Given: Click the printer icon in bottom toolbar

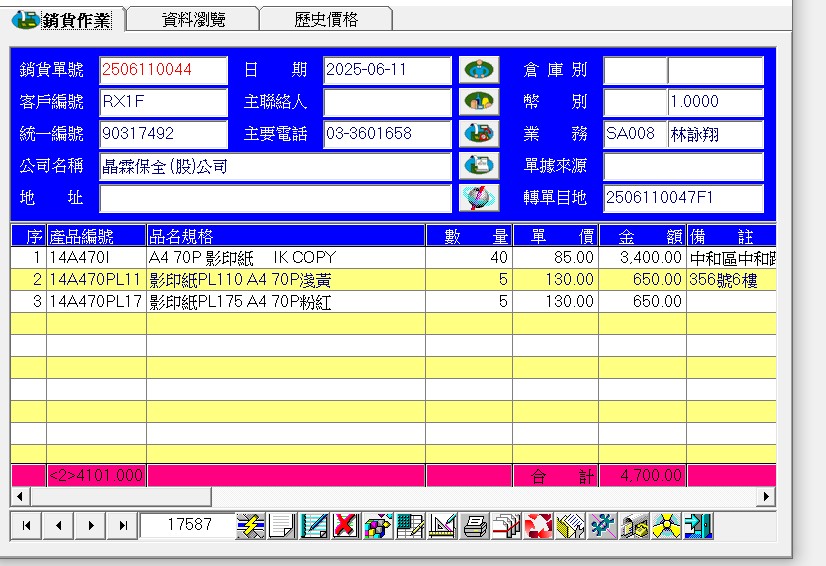Looking at the screenshot, I should [x=475, y=525].
